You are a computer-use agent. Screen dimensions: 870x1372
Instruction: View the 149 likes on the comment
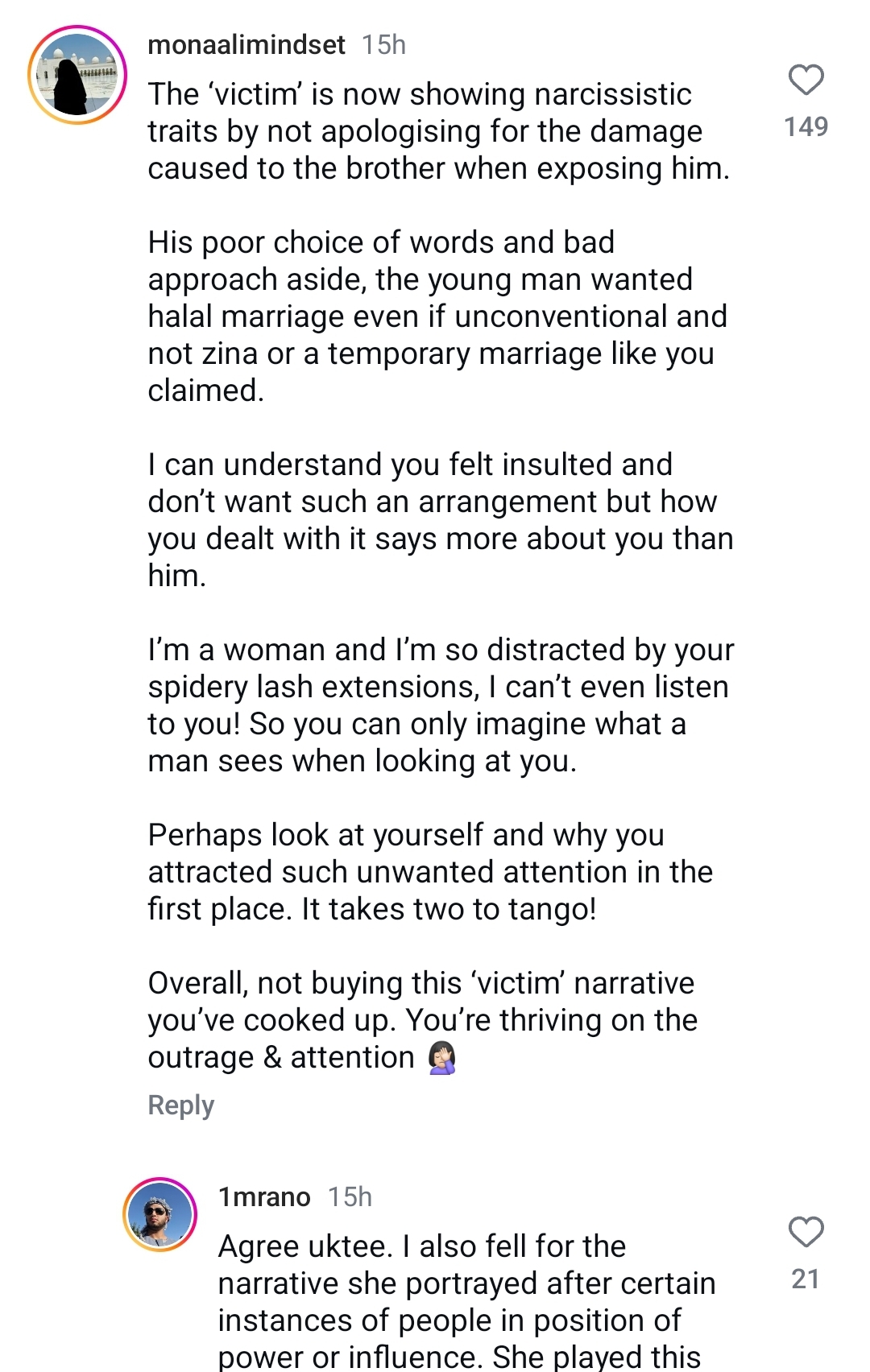pos(806,126)
